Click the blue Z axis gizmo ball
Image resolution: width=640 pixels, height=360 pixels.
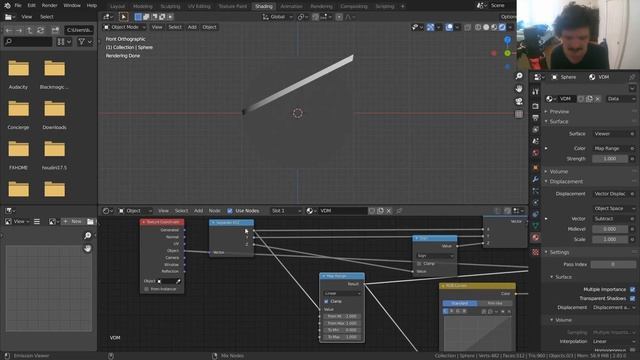507,40
